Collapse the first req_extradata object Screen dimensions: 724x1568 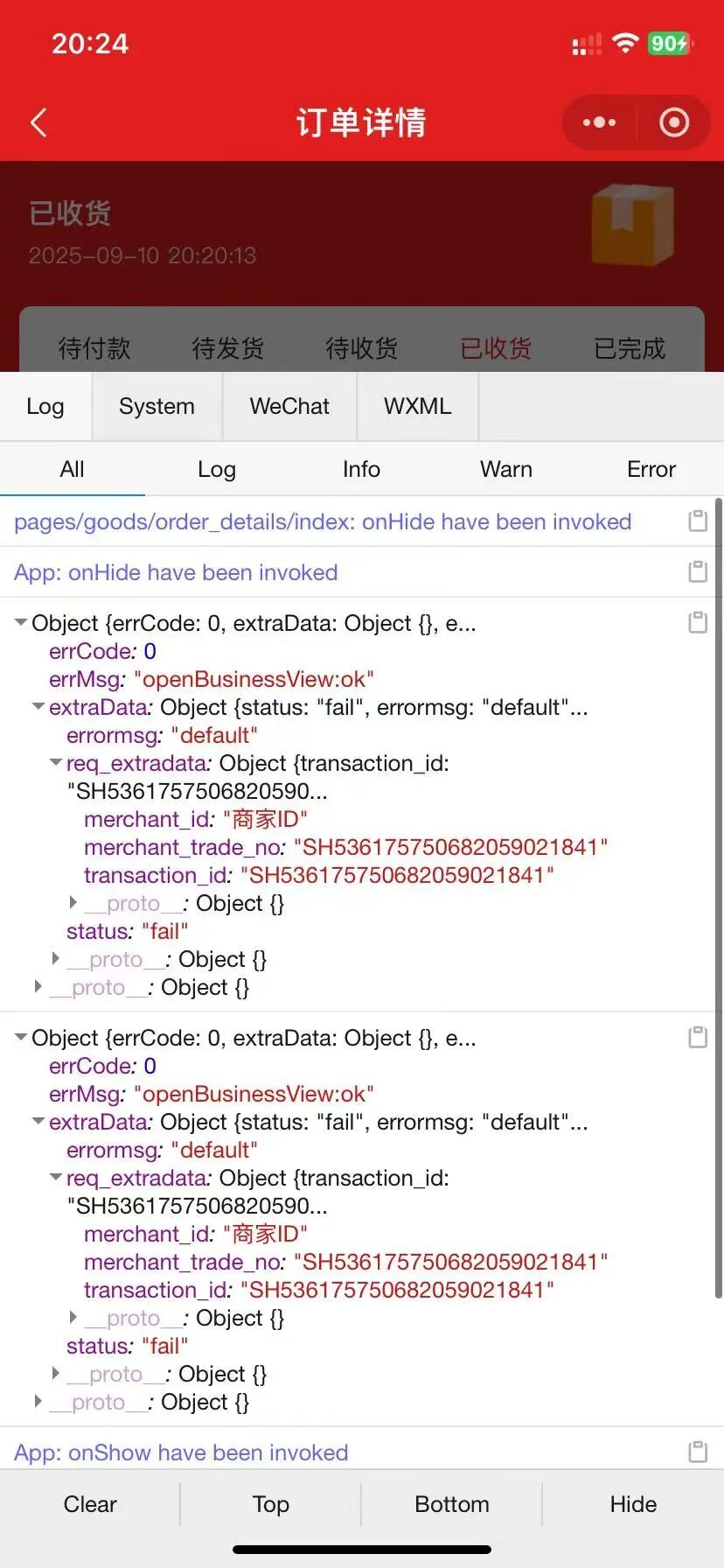point(56,763)
